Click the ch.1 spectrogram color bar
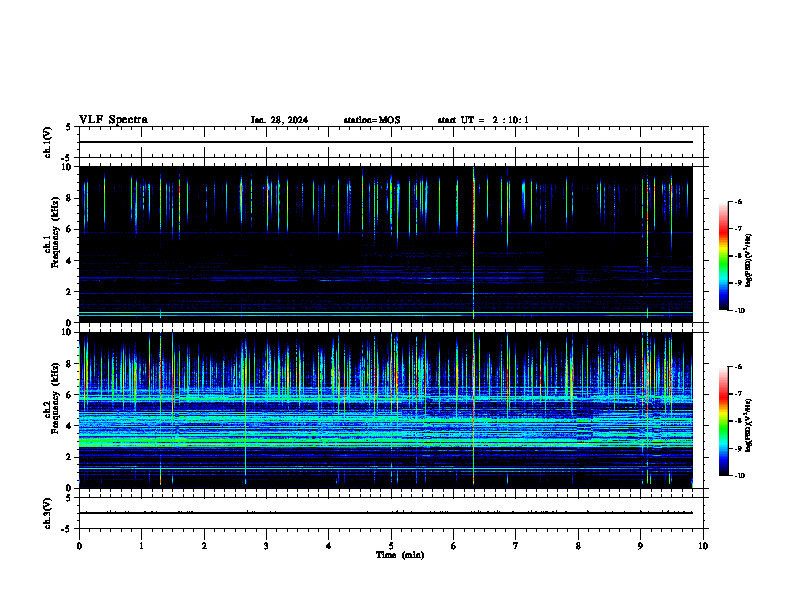The image size is (792, 612). pyautogui.click(x=724, y=256)
